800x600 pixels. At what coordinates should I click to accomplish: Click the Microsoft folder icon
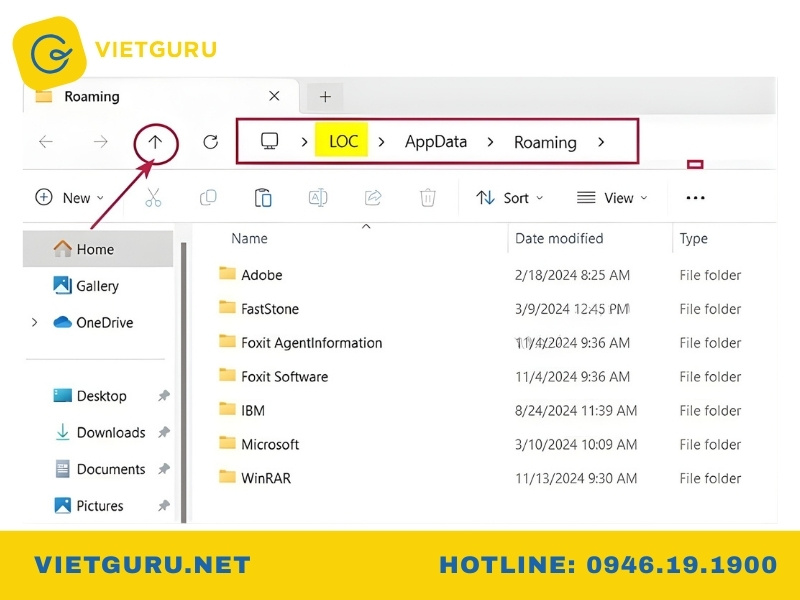pos(227,443)
